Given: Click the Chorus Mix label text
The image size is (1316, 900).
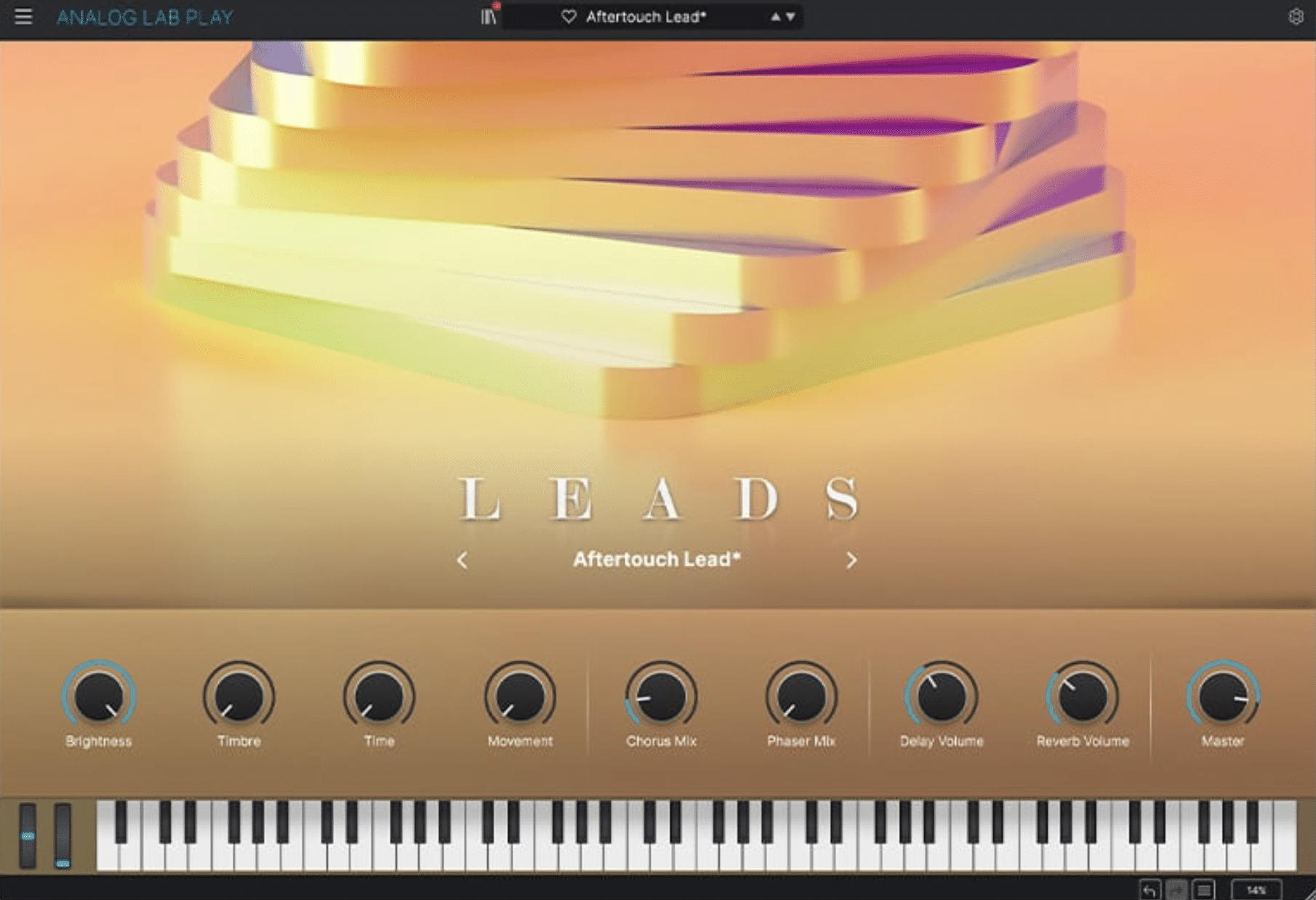Looking at the screenshot, I should pyautogui.click(x=661, y=742).
